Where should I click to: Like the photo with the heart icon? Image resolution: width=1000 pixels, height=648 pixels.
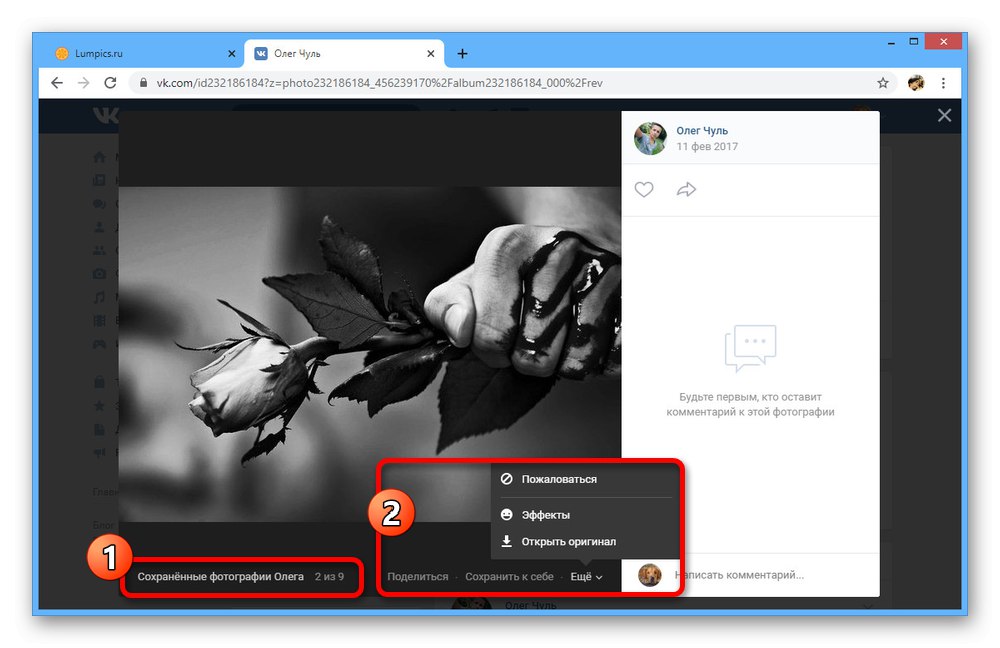pos(643,189)
